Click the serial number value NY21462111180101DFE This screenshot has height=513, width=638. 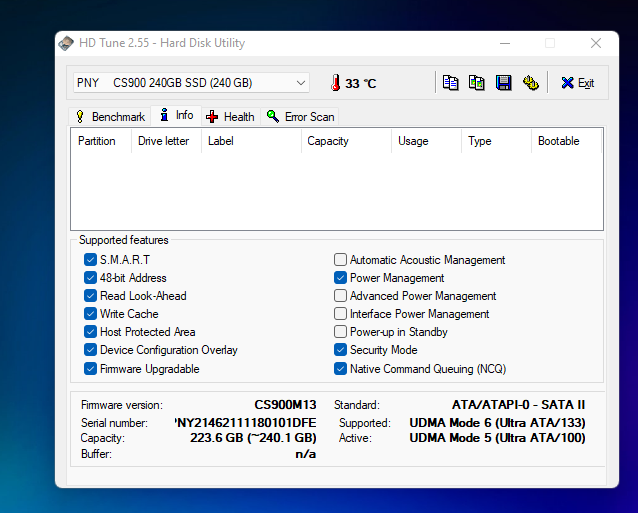coord(245,423)
